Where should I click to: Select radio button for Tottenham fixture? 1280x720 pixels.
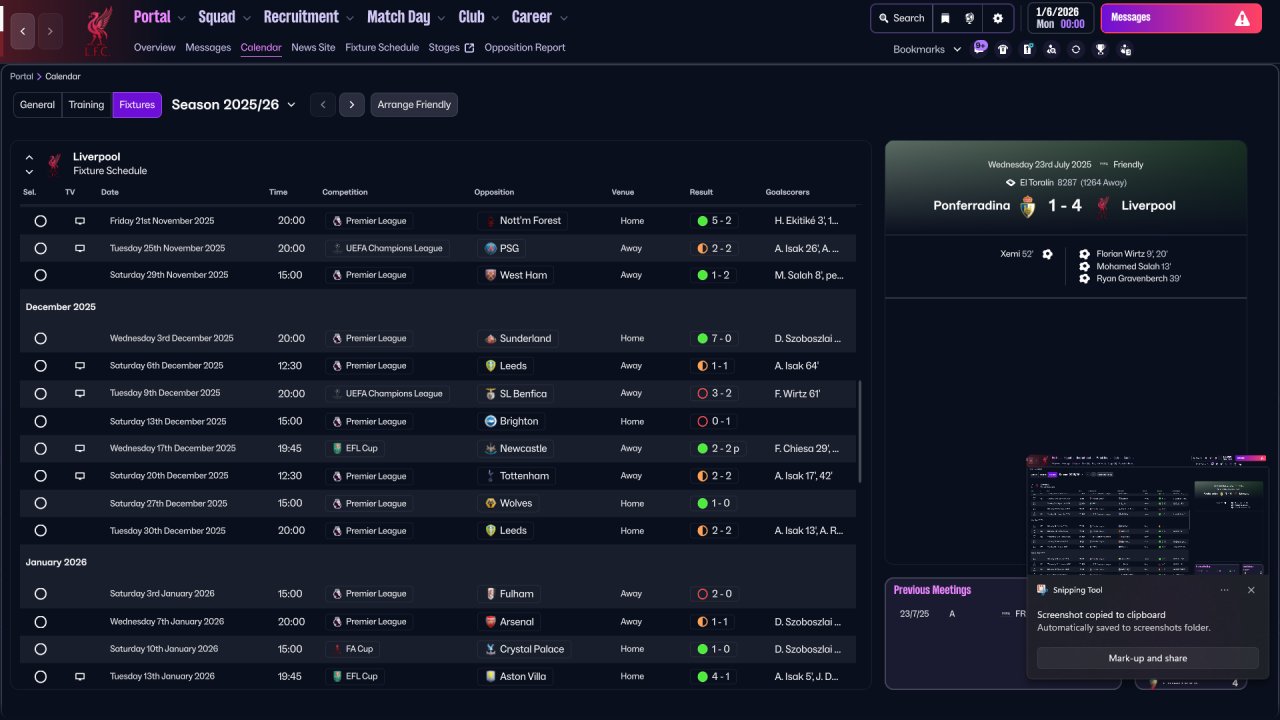click(40, 476)
